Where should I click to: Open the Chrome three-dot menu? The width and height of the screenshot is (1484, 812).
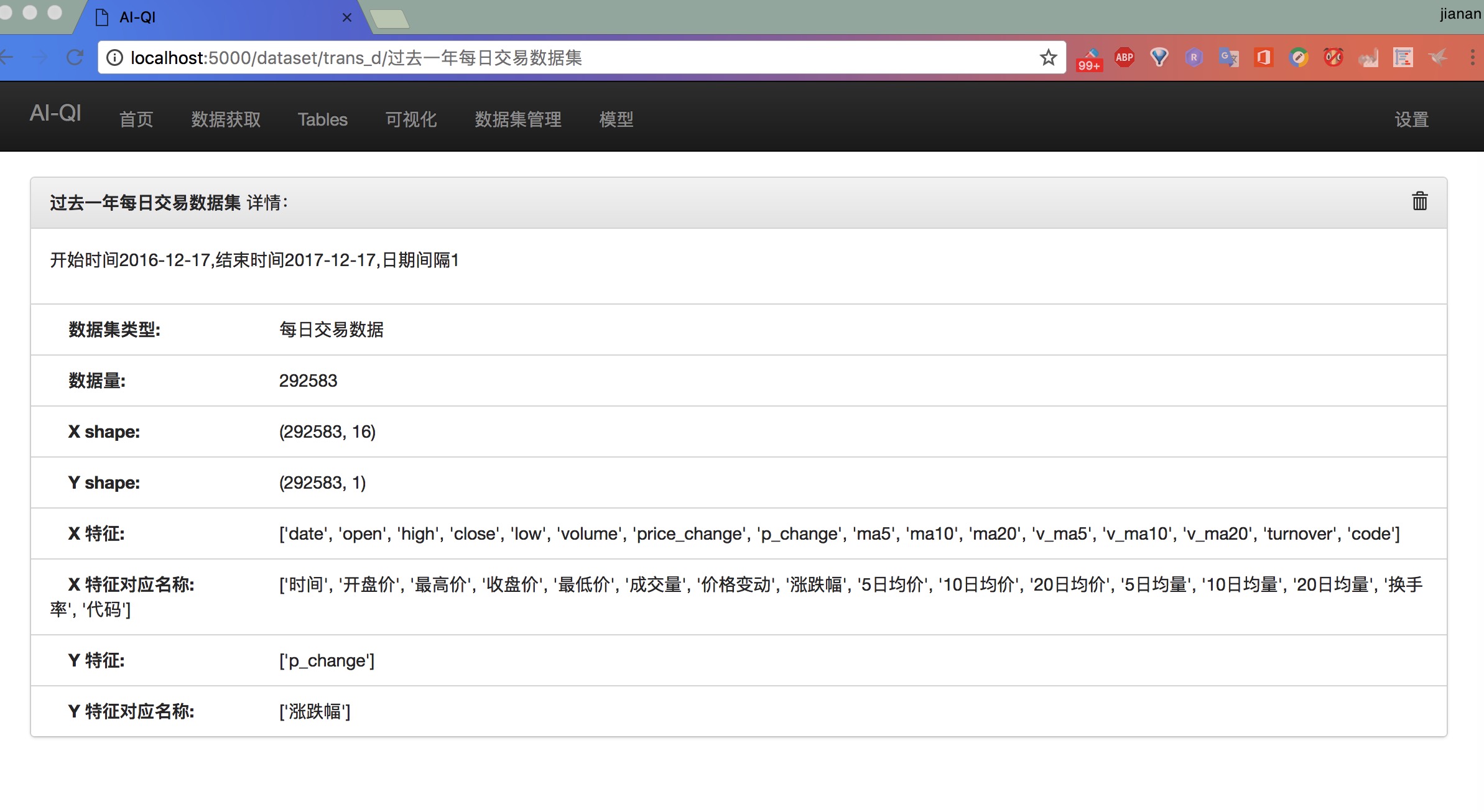(1472, 58)
